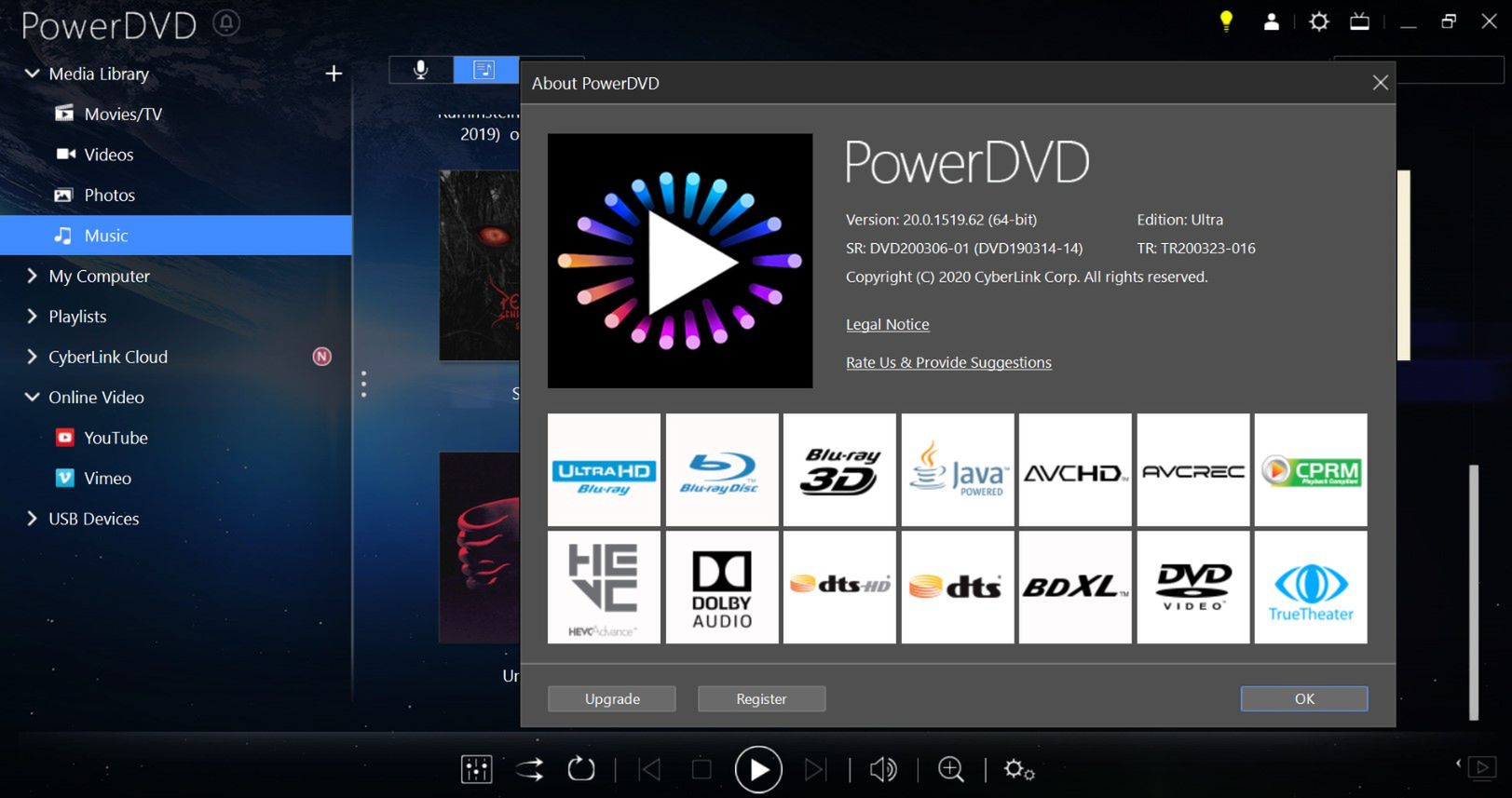The height and width of the screenshot is (798, 1512).
Task: Expand the My Computer section
Action: (32, 276)
